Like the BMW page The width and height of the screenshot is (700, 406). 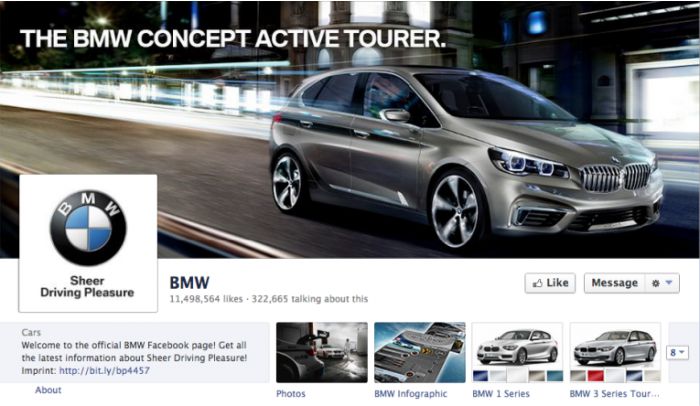(550, 283)
